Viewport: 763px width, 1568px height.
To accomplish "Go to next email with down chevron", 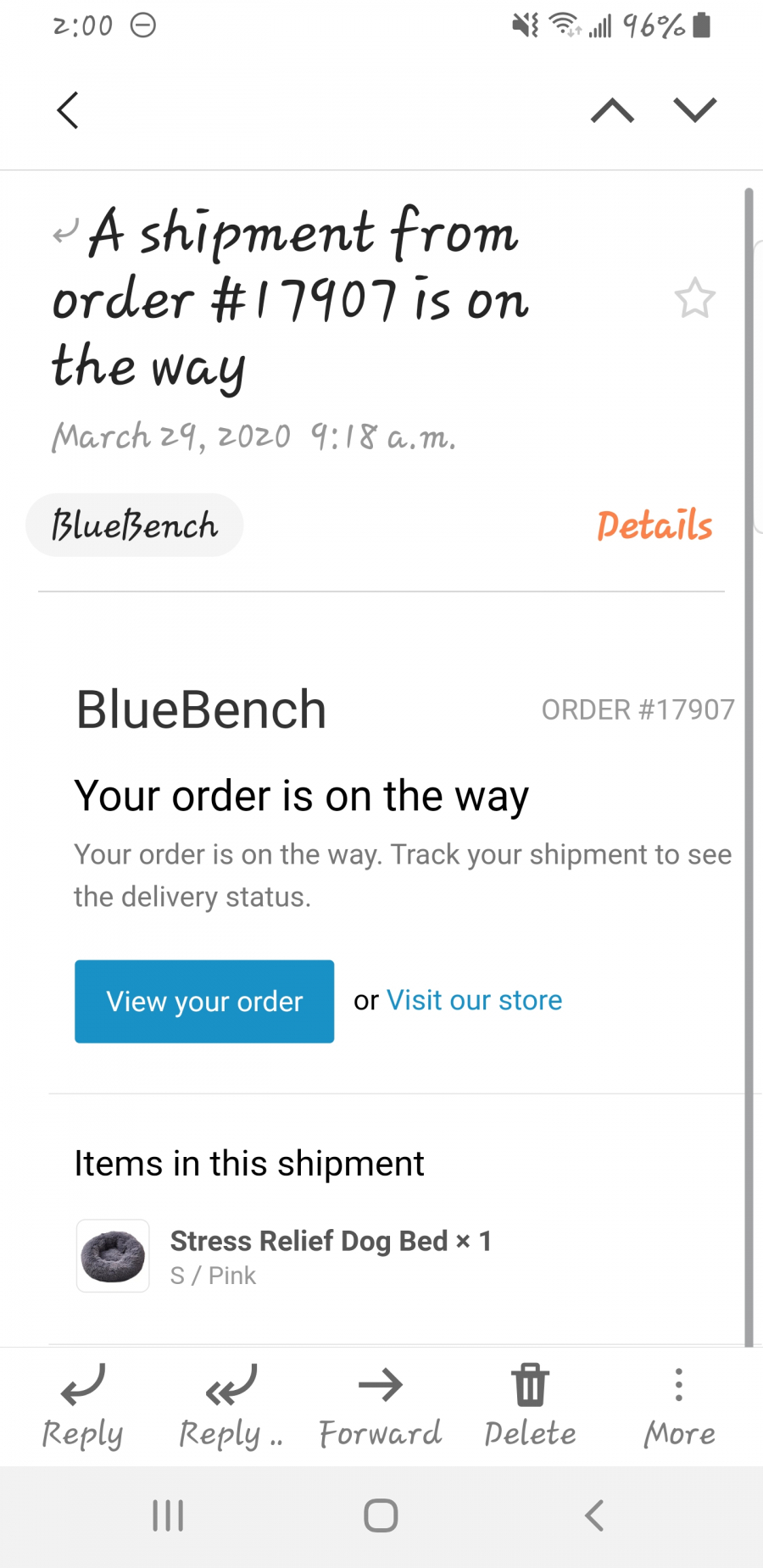I will (x=695, y=110).
